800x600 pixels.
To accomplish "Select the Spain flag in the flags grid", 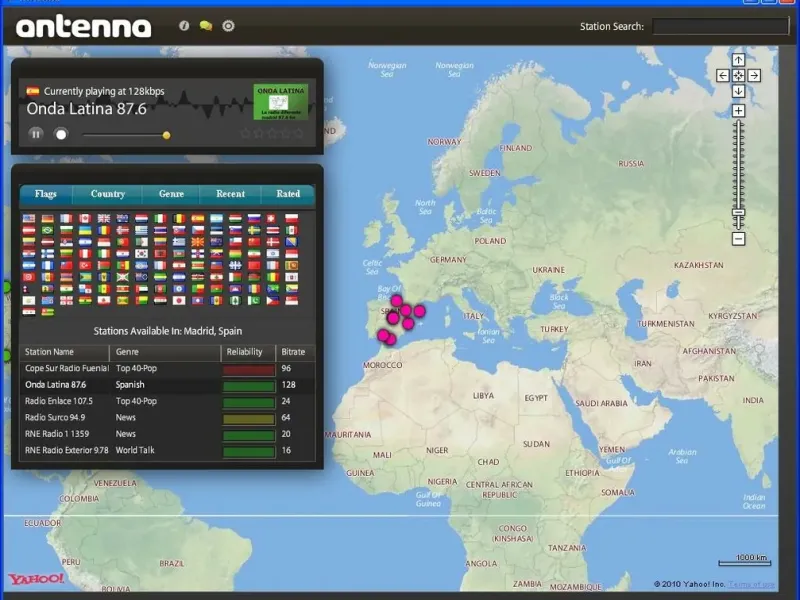I will [x=197, y=218].
